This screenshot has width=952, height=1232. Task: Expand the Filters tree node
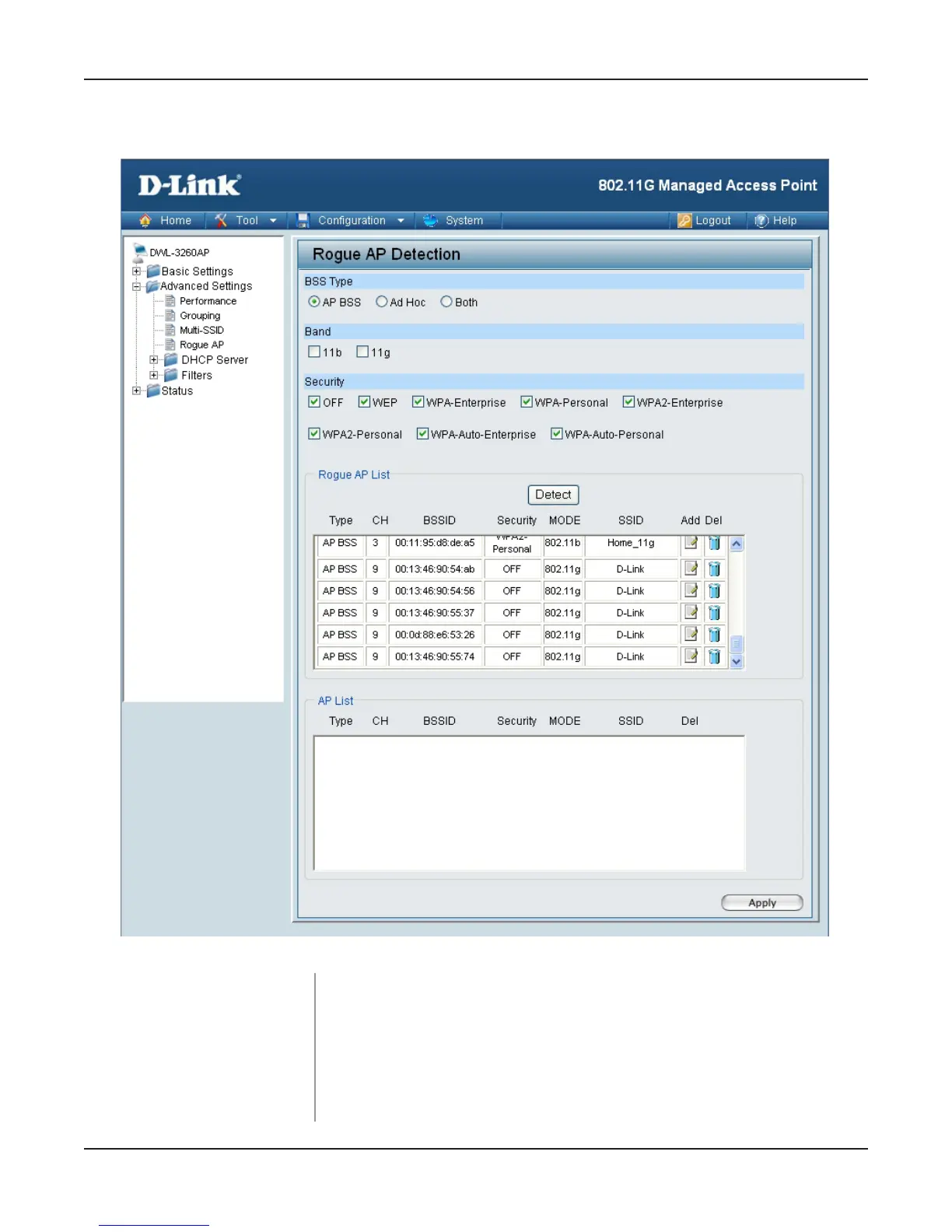(x=154, y=375)
